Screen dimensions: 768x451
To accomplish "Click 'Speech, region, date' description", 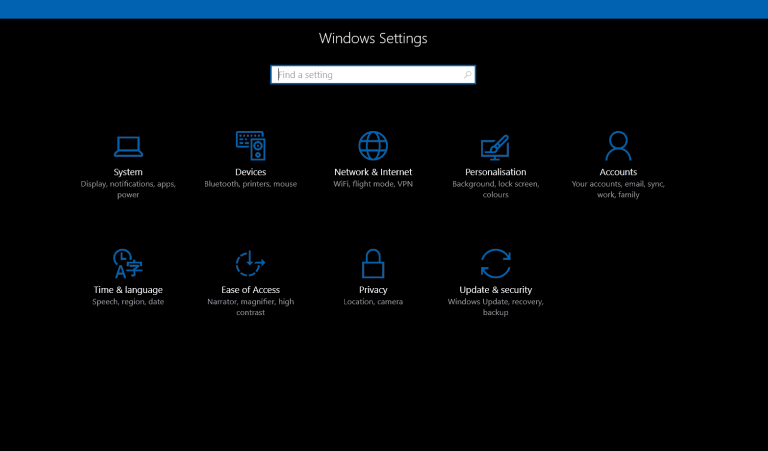I will click(x=128, y=302).
